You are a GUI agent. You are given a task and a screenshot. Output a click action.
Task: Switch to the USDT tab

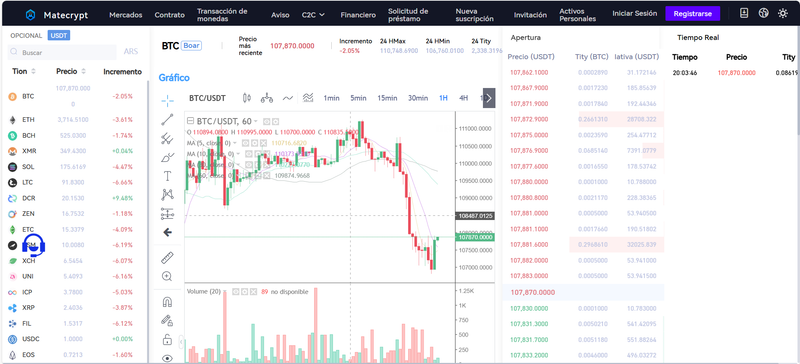(x=59, y=36)
